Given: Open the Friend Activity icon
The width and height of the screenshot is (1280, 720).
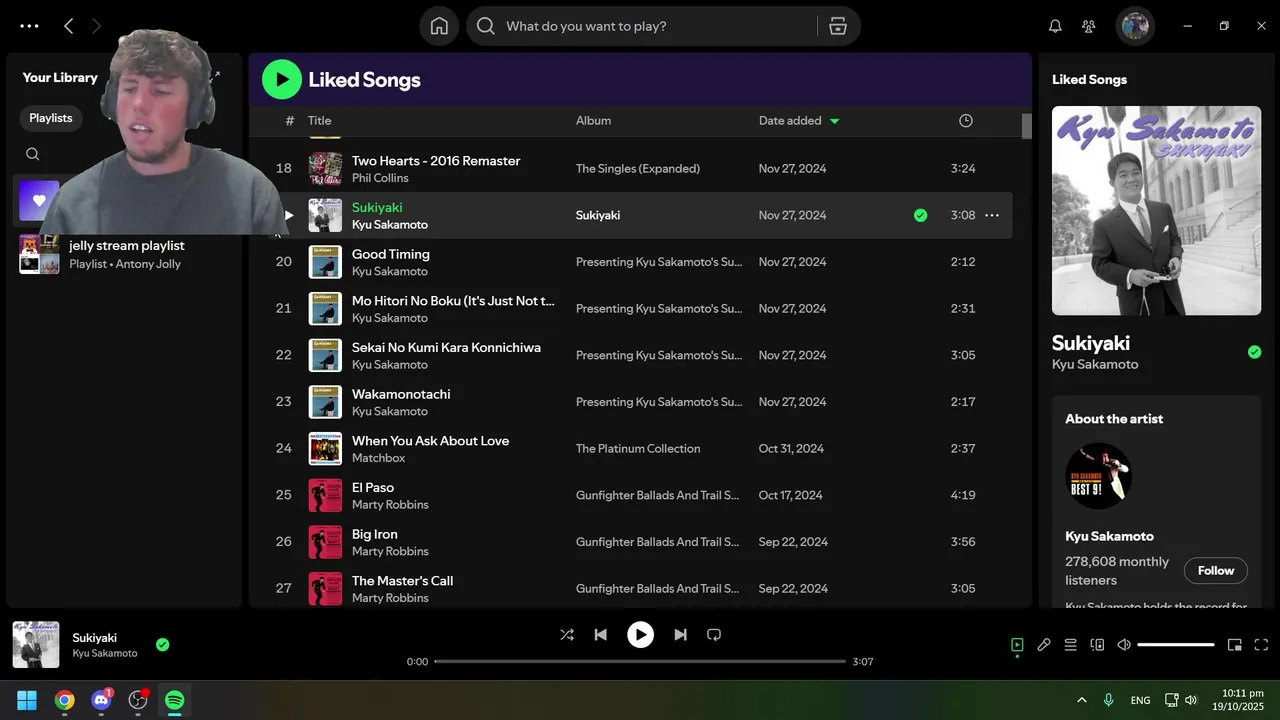Looking at the screenshot, I should click(x=1089, y=26).
